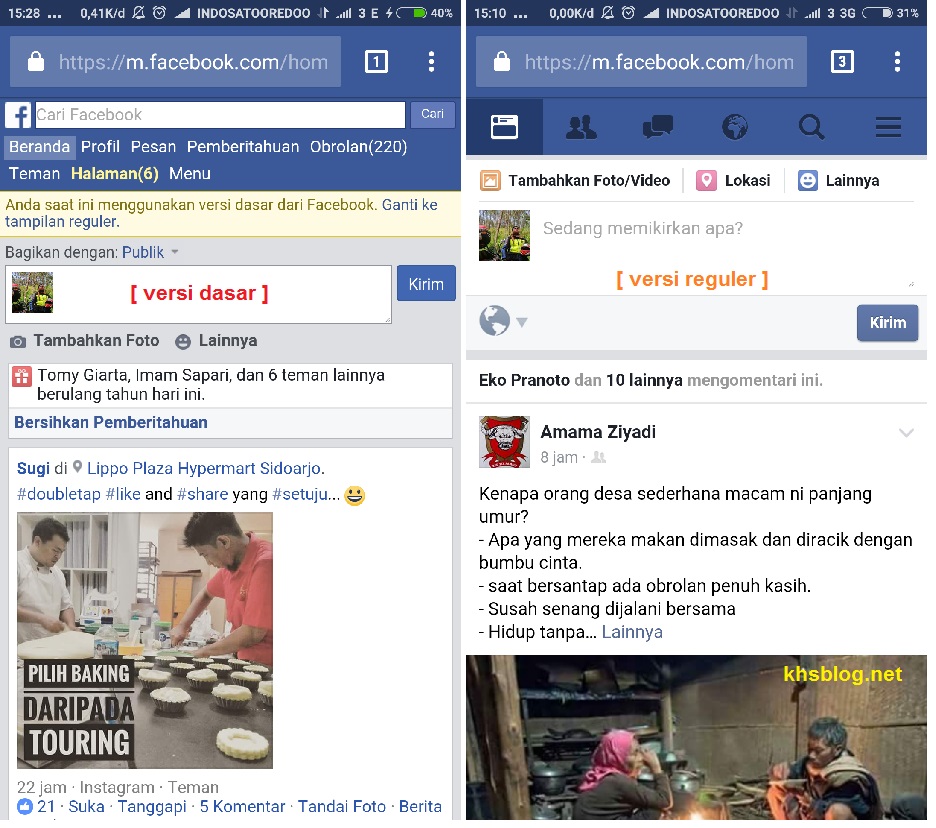Screen dimensions: 936x828
Task: Go to Pemberitahuan in top menu
Action: coord(243,147)
